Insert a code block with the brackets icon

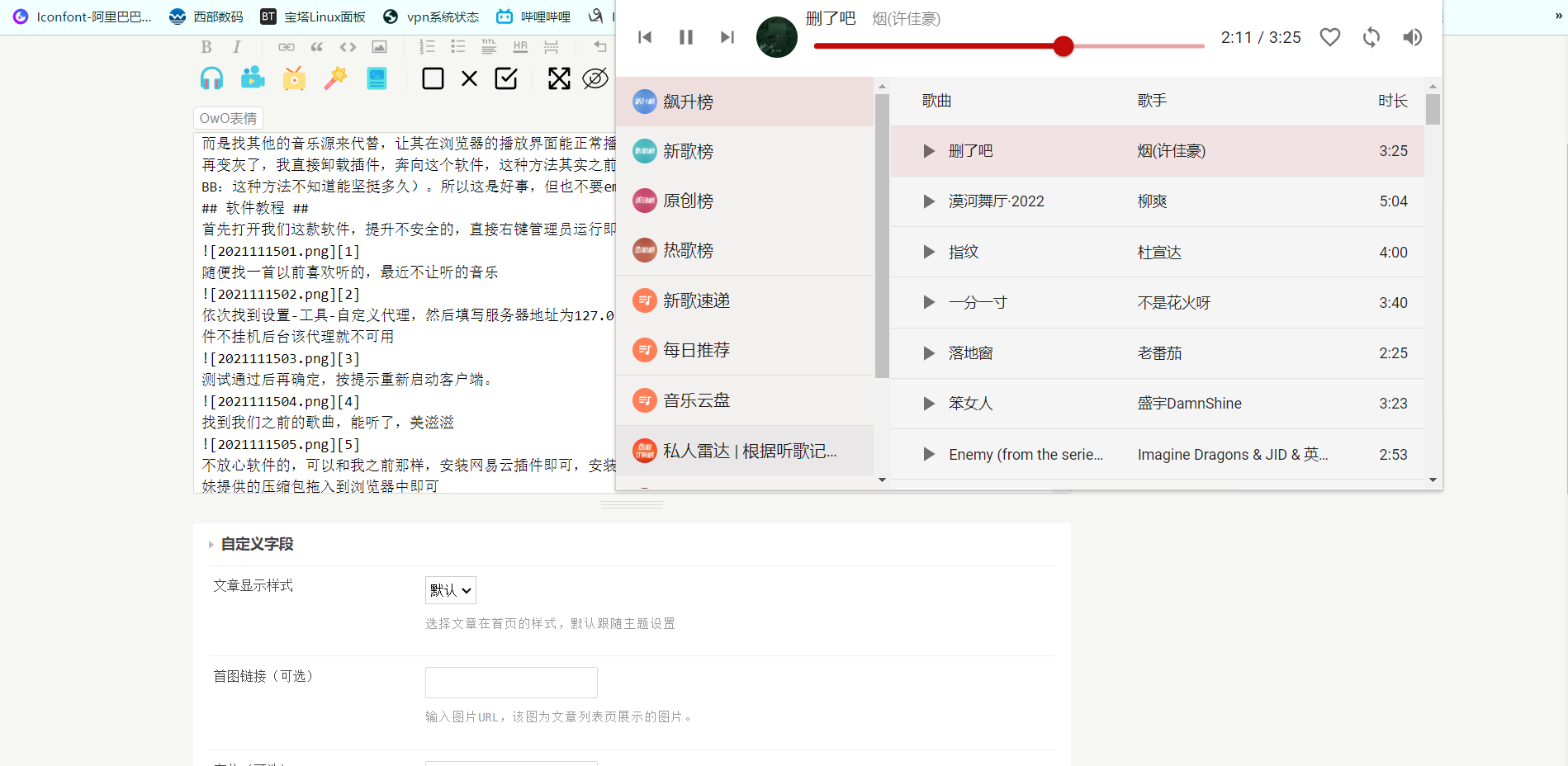pyautogui.click(x=348, y=47)
